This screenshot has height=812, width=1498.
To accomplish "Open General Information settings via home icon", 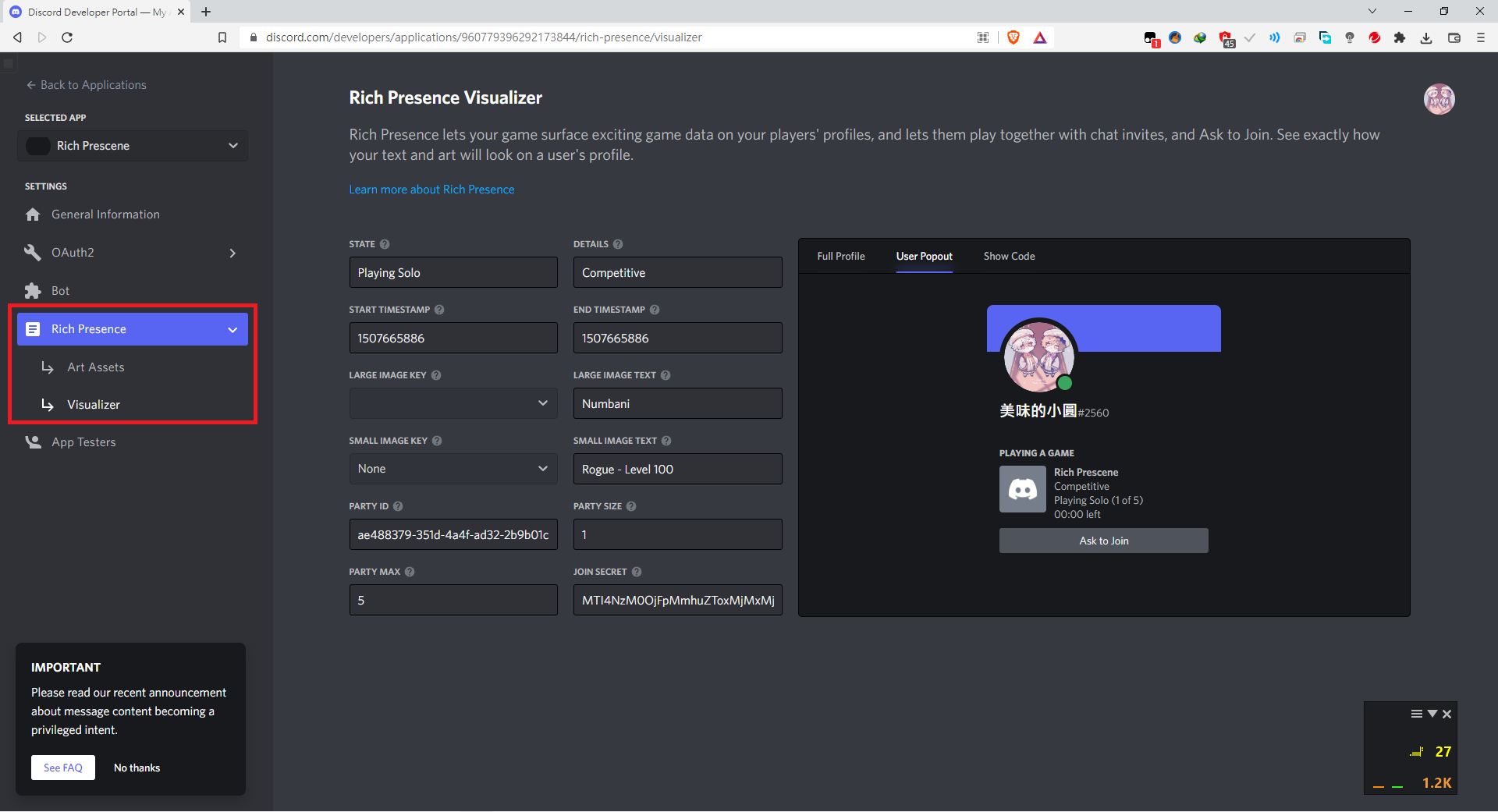I will tap(32, 214).
